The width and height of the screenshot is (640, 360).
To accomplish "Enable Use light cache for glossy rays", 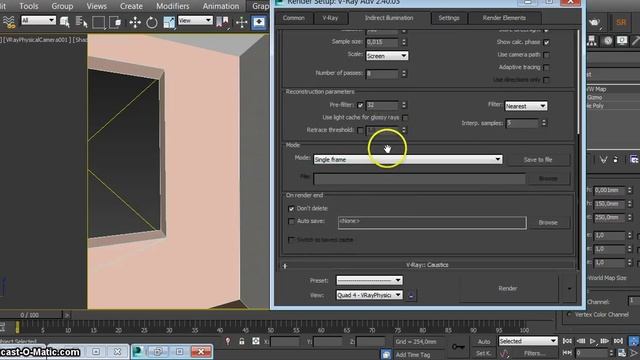I will click(405, 118).
